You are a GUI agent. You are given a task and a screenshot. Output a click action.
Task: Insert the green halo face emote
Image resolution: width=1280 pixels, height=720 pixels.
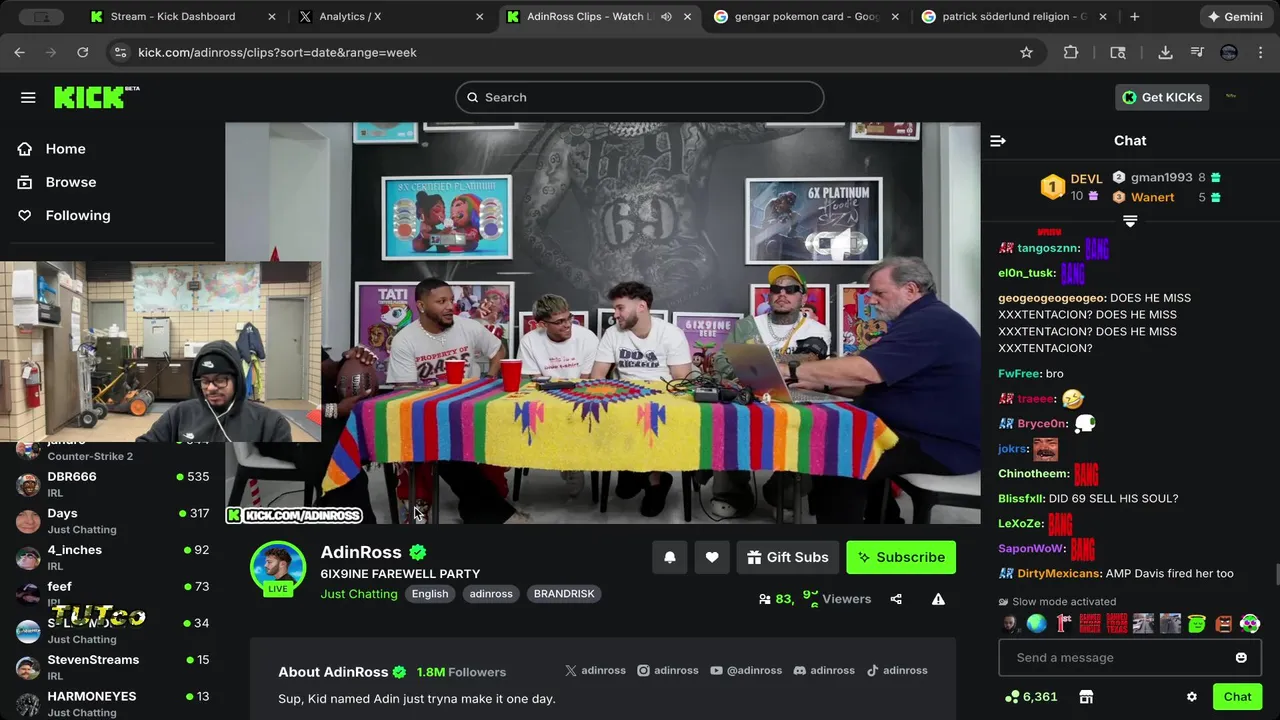coord(1197,623)
